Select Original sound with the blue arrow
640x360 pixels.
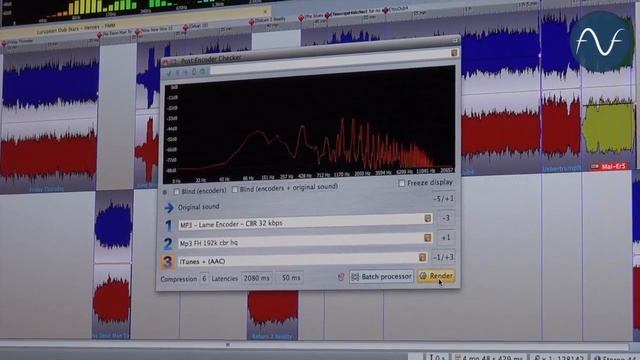pyautogui.click(x=169, y=208)
